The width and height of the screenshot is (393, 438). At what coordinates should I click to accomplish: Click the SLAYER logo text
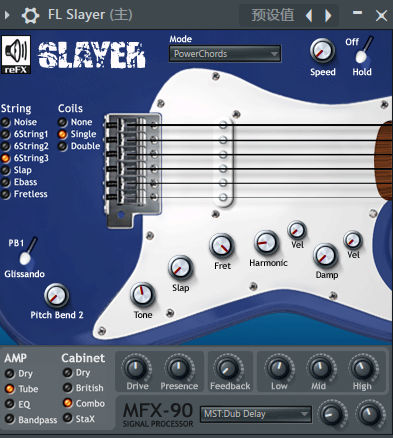(x=92, y=55)
